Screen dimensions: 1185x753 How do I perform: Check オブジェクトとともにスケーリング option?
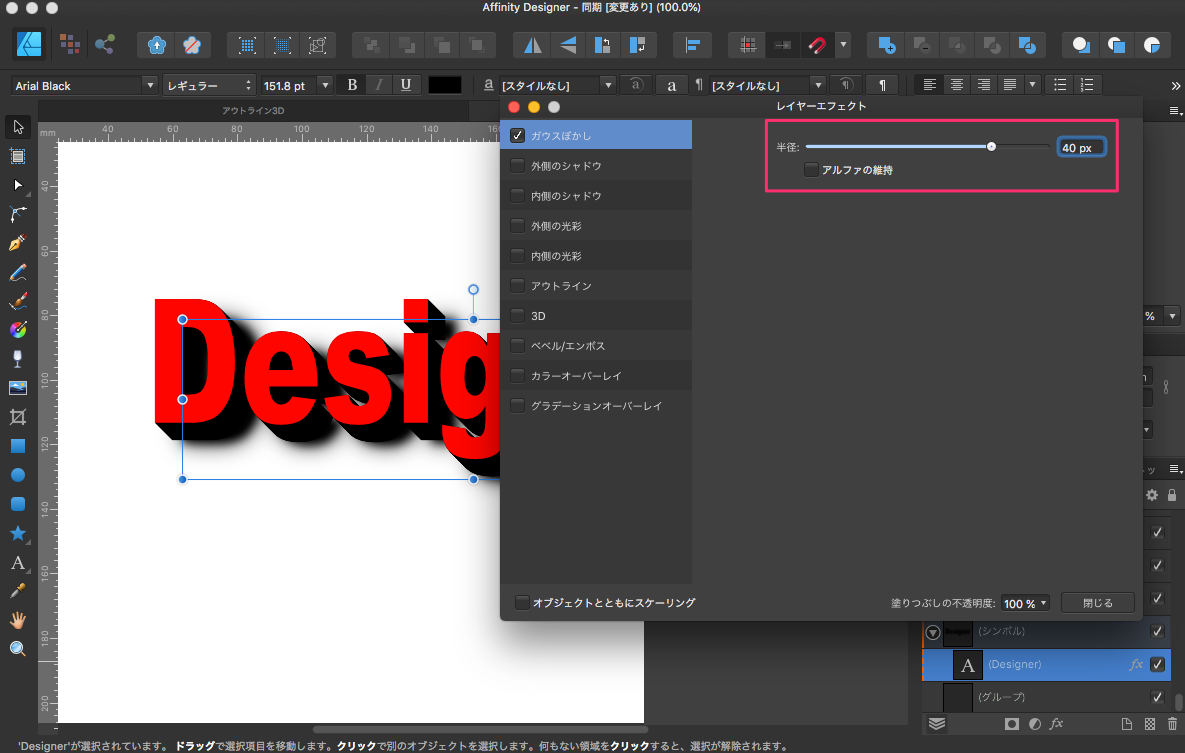[x=521, y=603]
